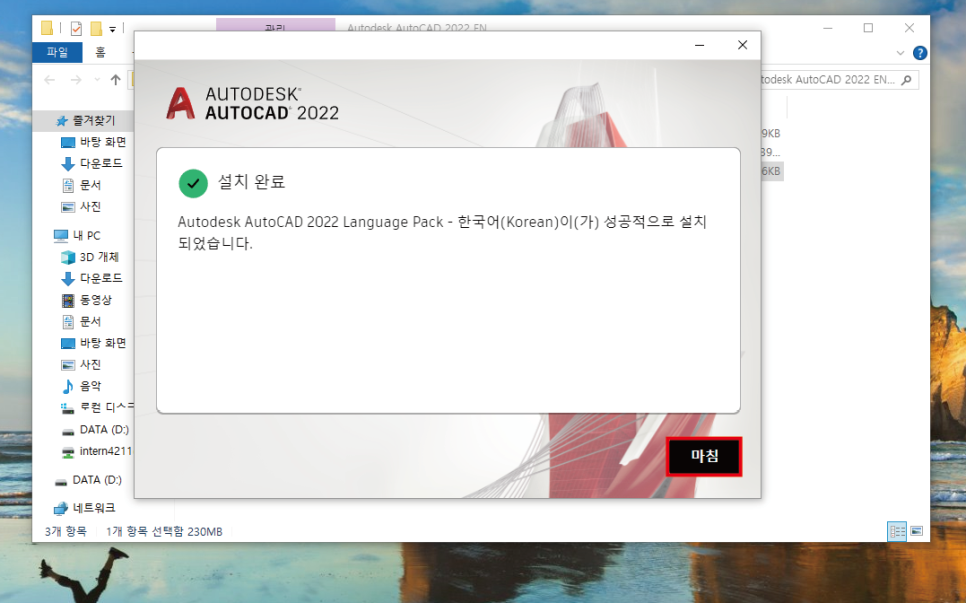Open 사진 under 내 PC

[81, 365]
